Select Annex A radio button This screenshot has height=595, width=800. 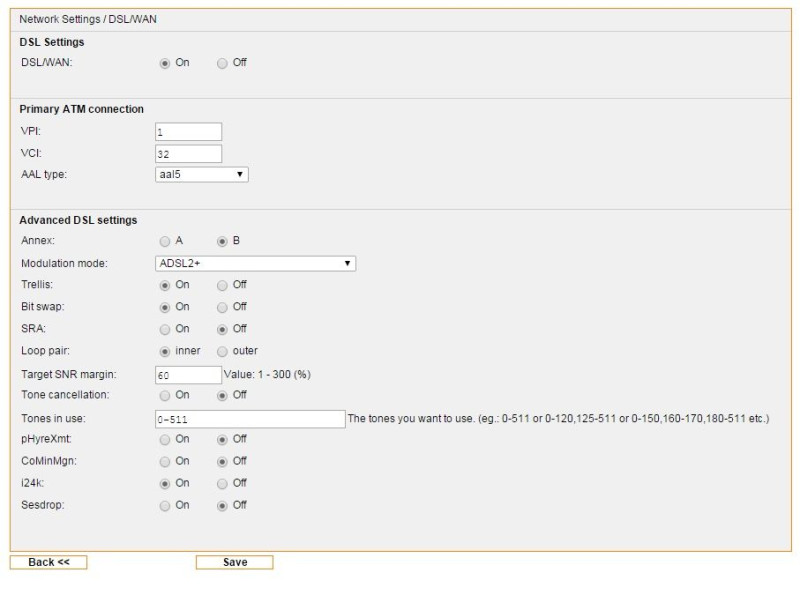click(x=164, y=241)
